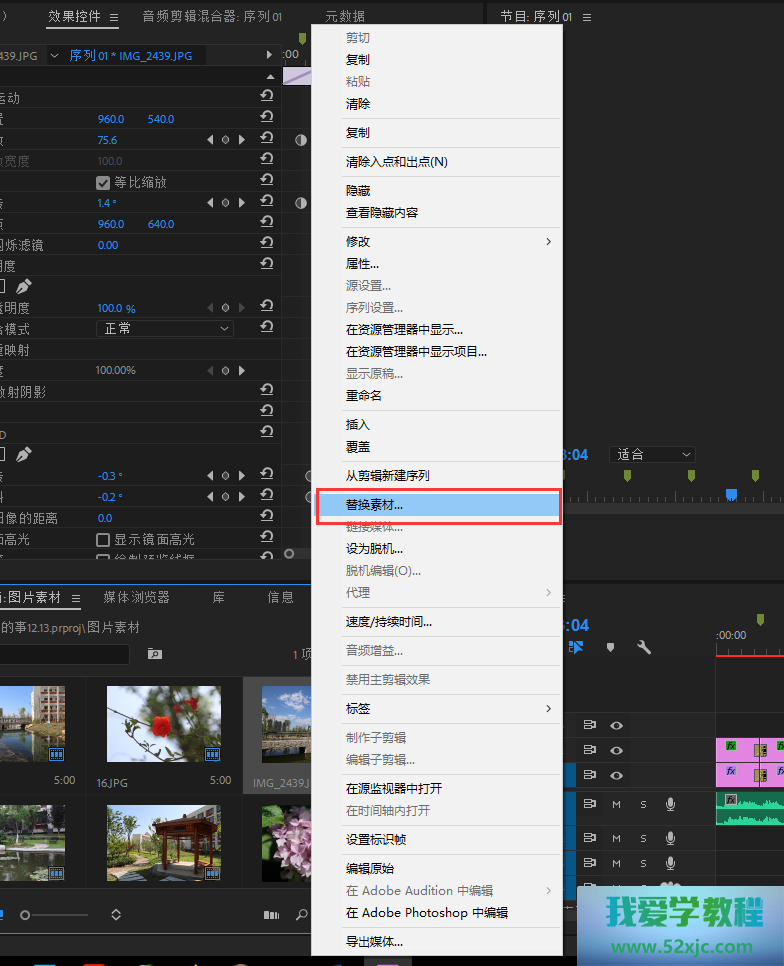Toggle linked selection icon in timeline header

click(577, 647)
